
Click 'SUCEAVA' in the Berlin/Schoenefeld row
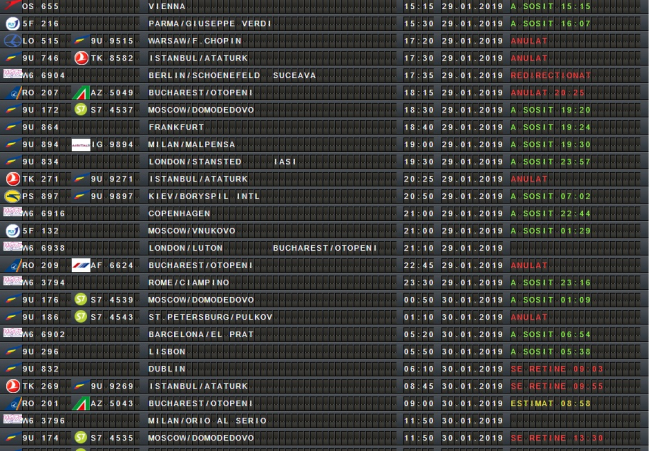[294, 75]
